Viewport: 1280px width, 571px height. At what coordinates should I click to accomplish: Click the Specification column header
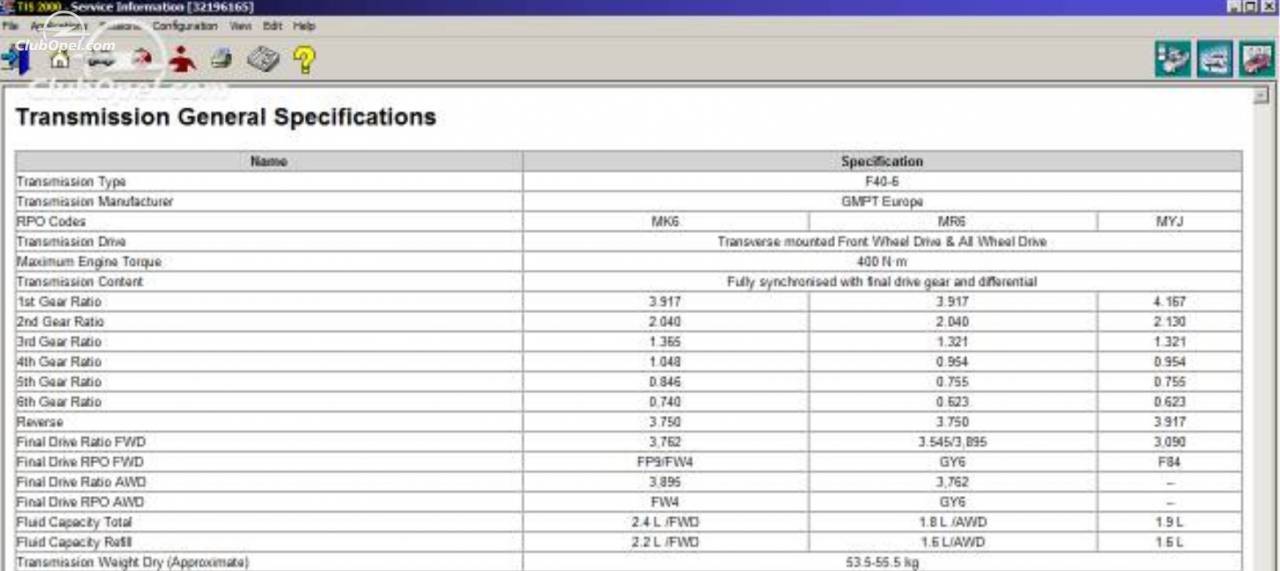point(882,161)
